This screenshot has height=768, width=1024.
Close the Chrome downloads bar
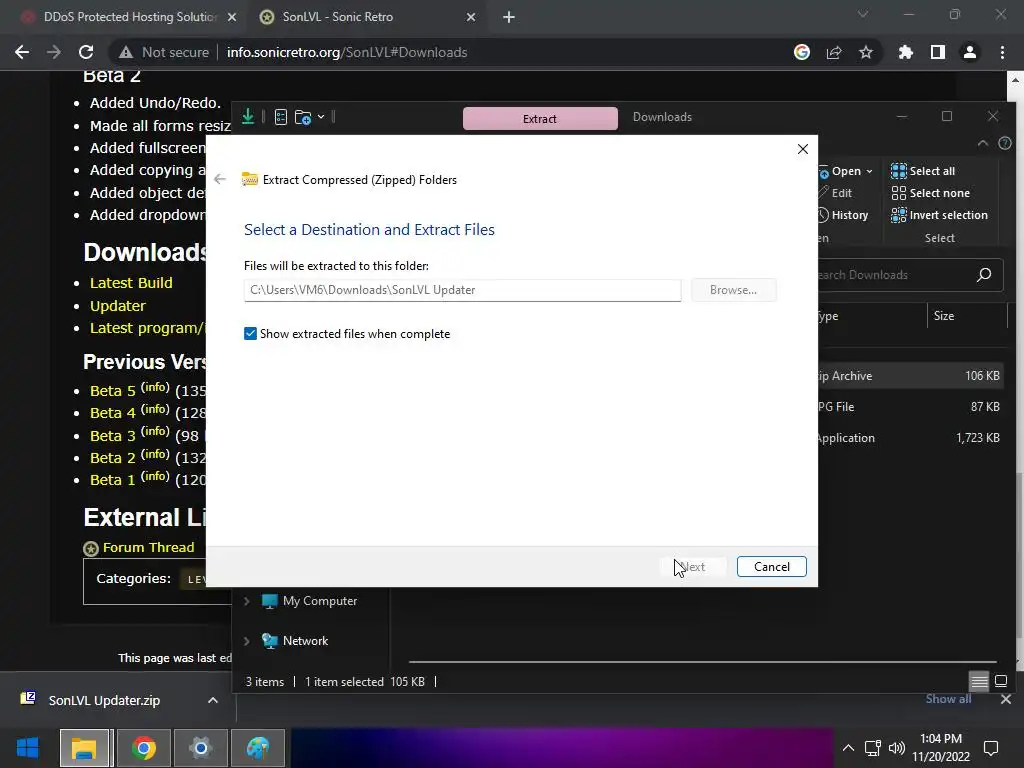(x=1006, y=699)
